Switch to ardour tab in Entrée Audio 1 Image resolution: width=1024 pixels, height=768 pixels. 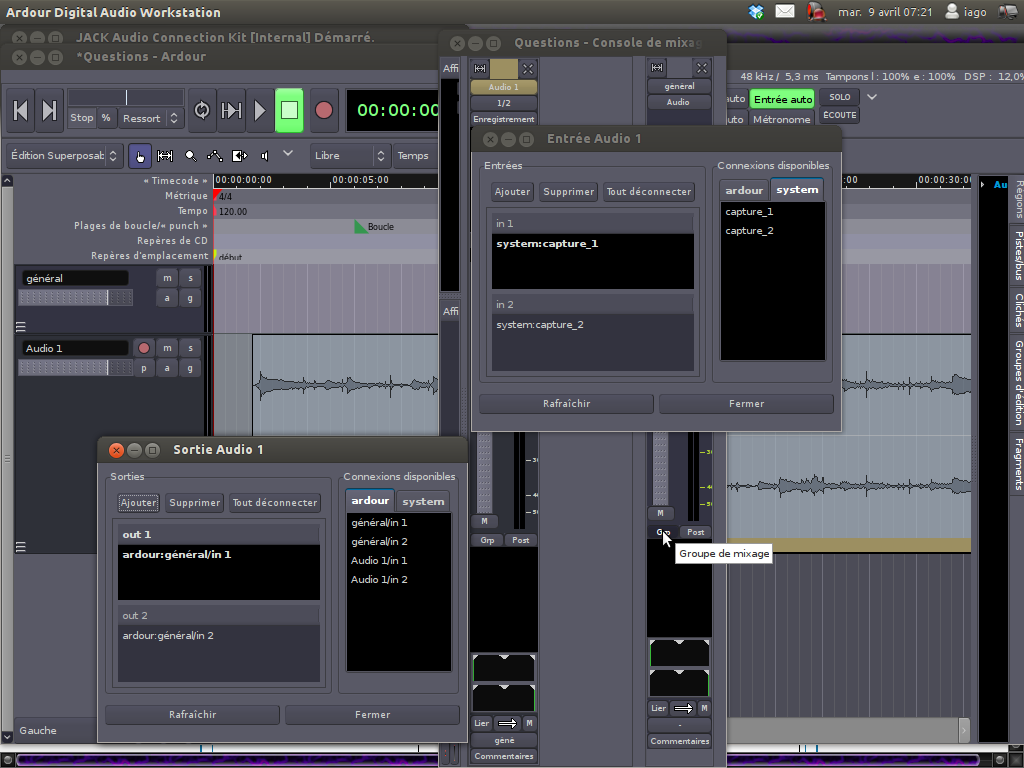point(744,190)
